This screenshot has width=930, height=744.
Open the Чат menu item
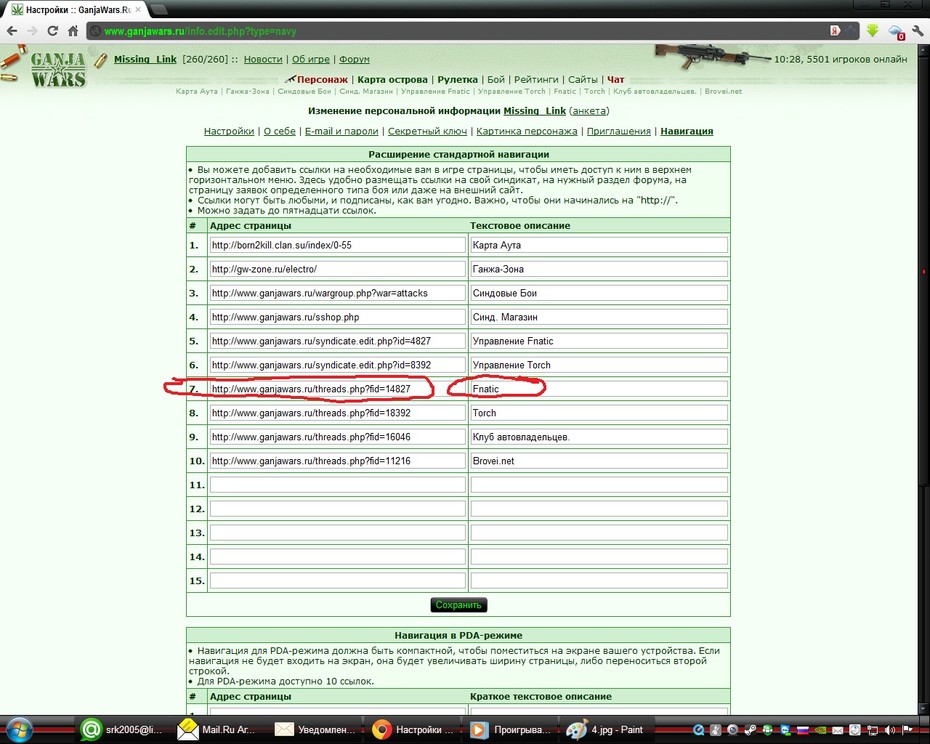pyautogui.click(x=616, y=80)
